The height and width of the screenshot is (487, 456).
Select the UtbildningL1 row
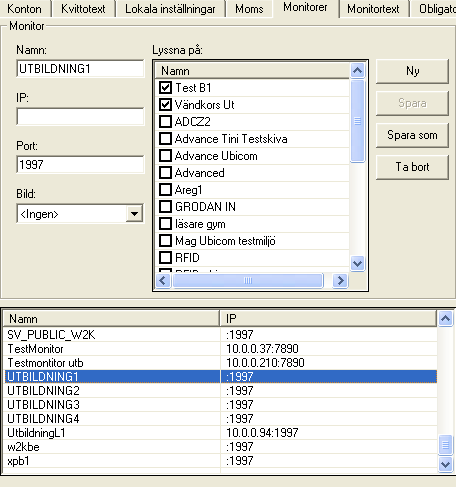tap(221, 433)
